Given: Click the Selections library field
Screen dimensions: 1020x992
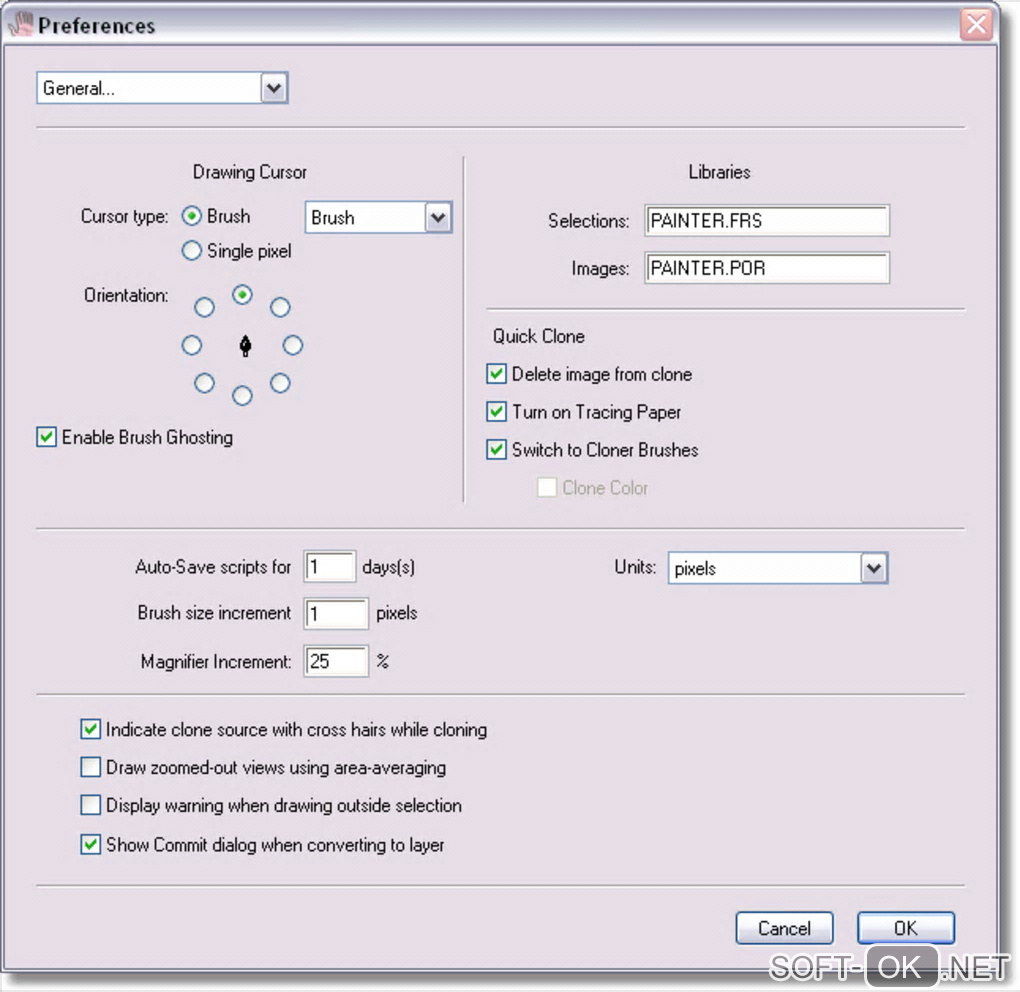Looking at the screenshot, I should (767, 221).
